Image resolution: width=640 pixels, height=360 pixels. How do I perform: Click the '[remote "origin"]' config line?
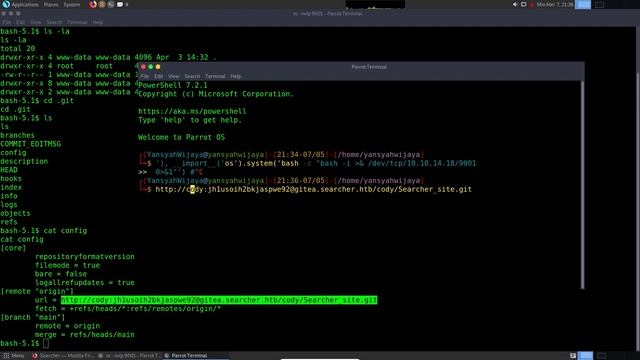37,291
